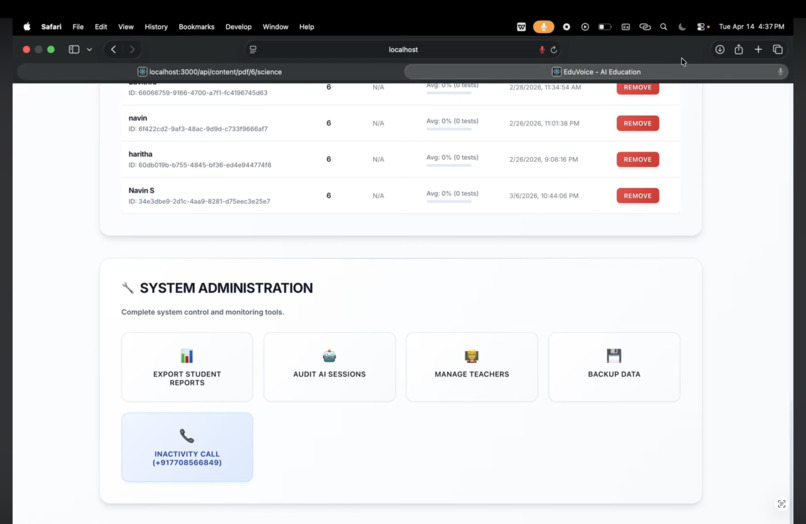Click the System Administration heading
Viewport: 806px width, 524px height.
pyautogui.click(x=226, y=288)
